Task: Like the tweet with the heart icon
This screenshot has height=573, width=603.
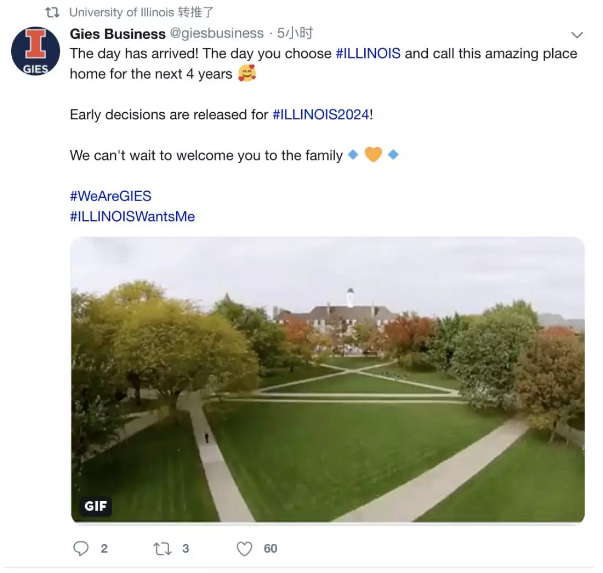Action: coord(244,548)
